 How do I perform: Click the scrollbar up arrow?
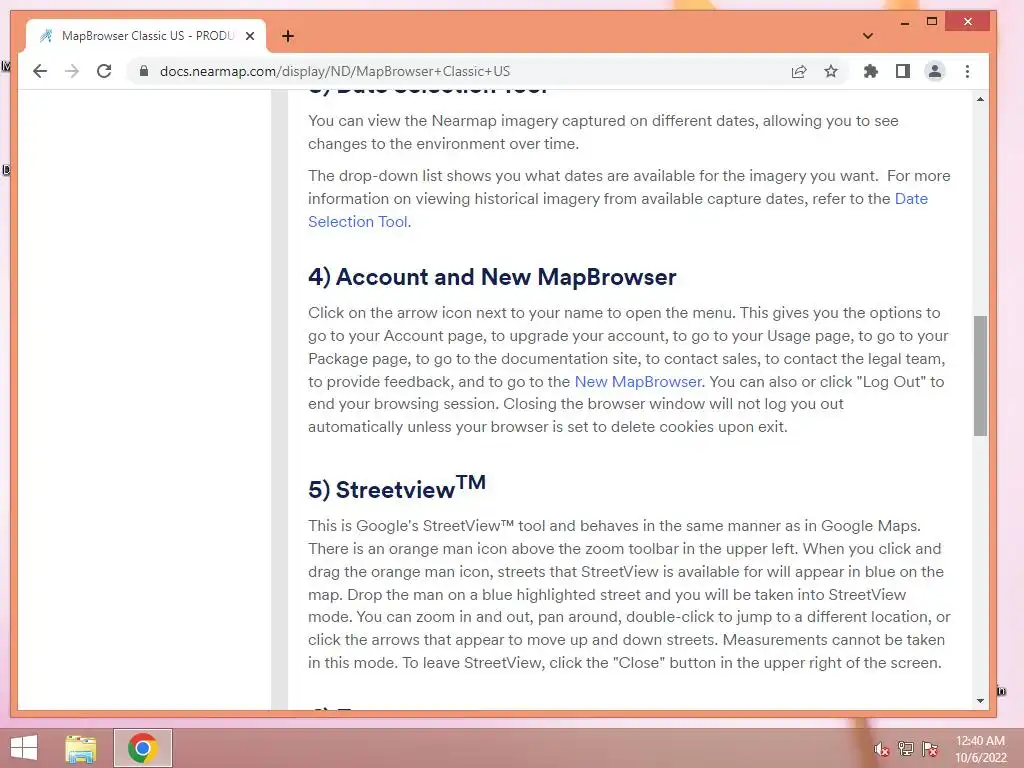[980, 99]
